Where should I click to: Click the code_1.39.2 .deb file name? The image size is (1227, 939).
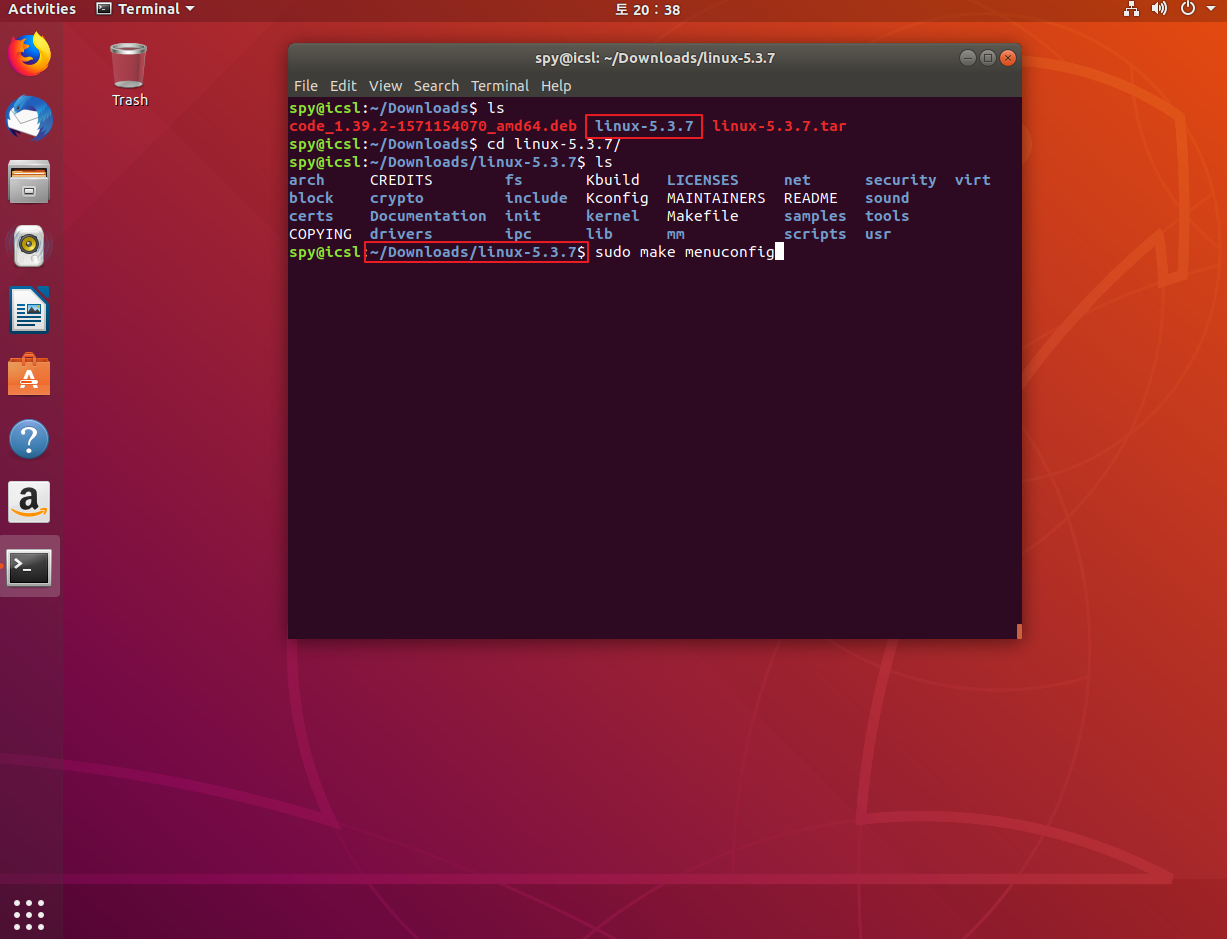click(x=433, y=126)
